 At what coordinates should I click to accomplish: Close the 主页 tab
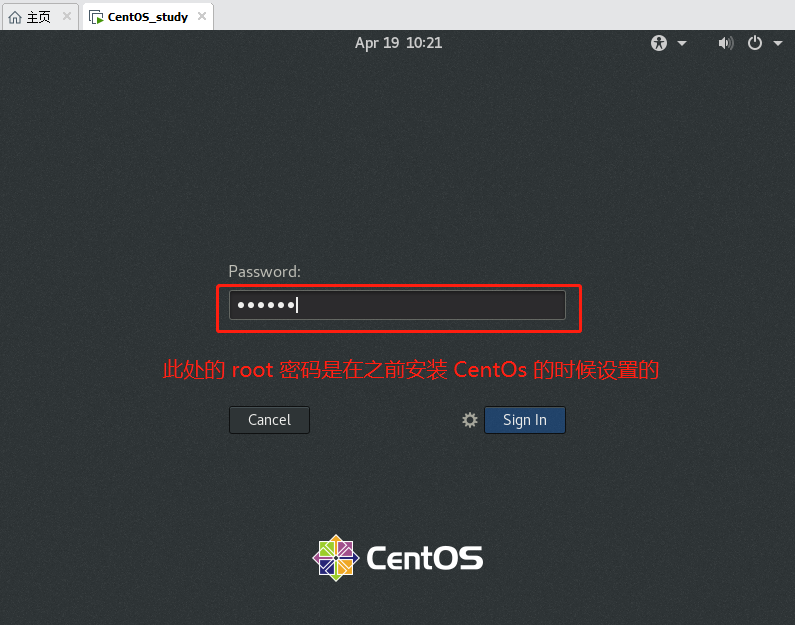pyautogui.click(x=67, y=17)
